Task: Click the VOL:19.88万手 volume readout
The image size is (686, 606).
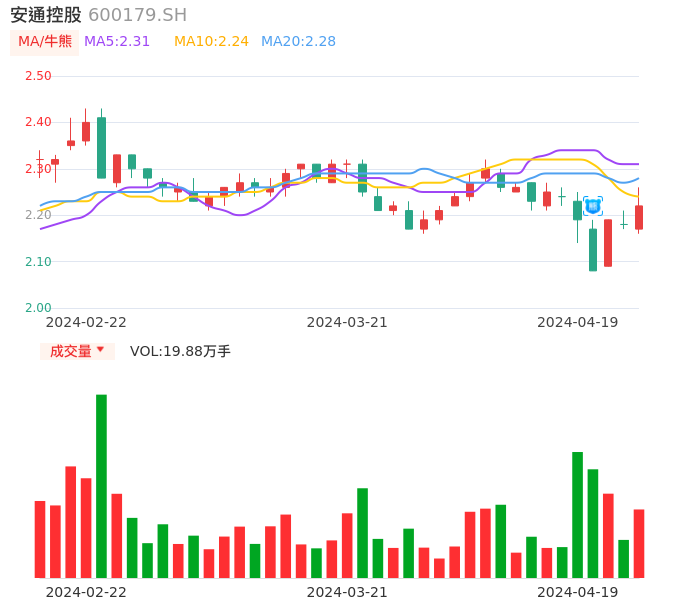Action: (x=180, y=351)
